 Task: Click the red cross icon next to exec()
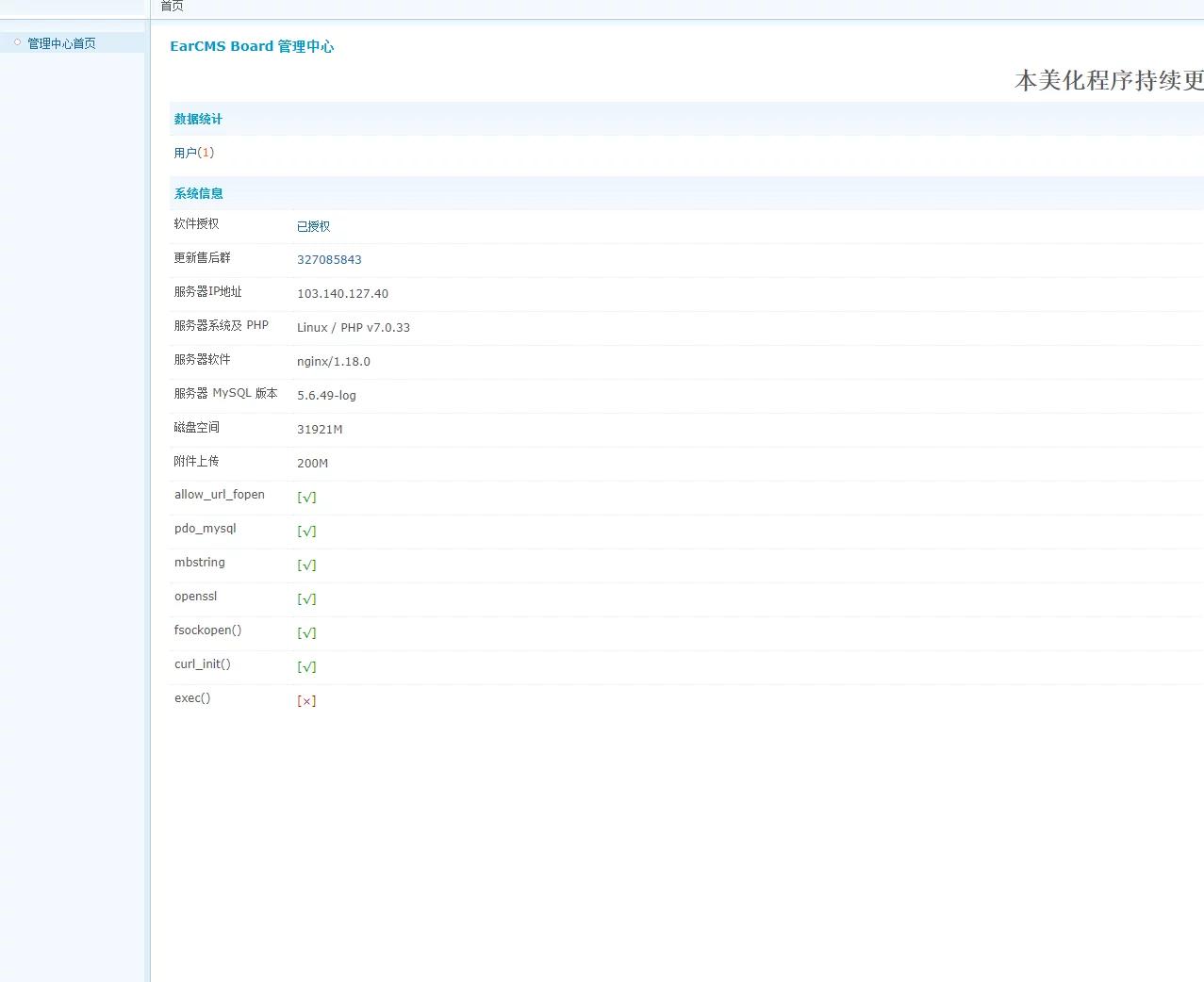click(306, 700)
